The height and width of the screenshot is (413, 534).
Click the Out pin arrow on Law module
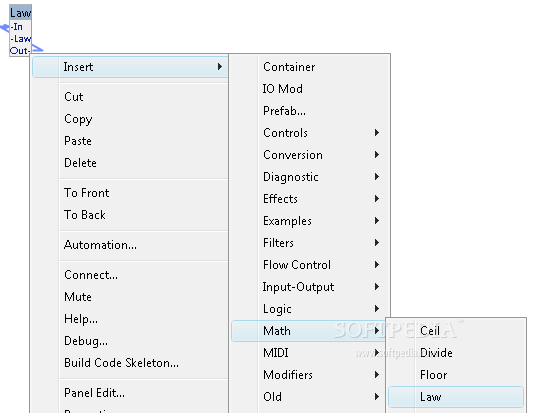pyautogui.click(x=37, y=49)
